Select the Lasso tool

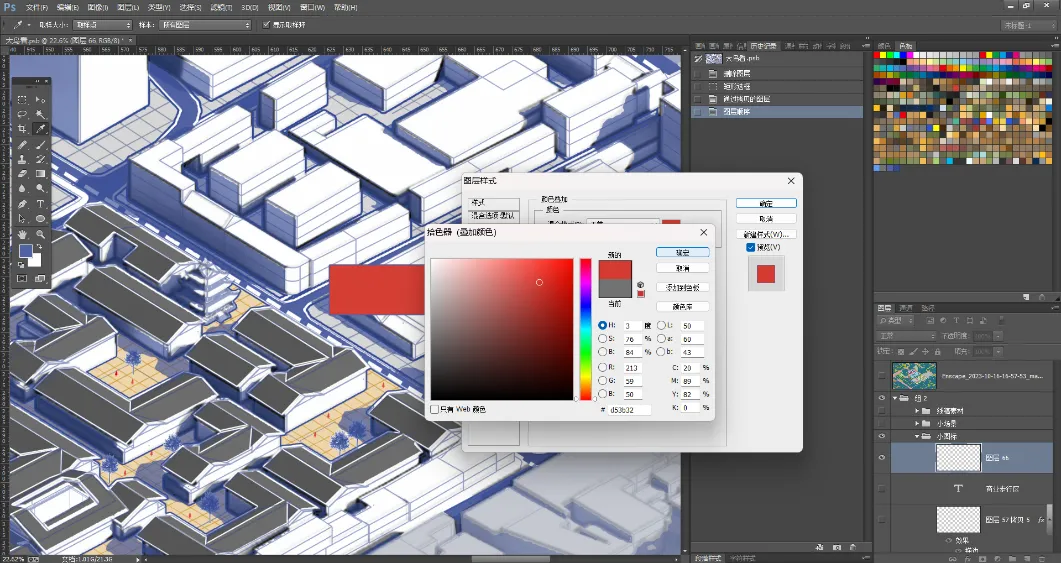coord(22,114)
